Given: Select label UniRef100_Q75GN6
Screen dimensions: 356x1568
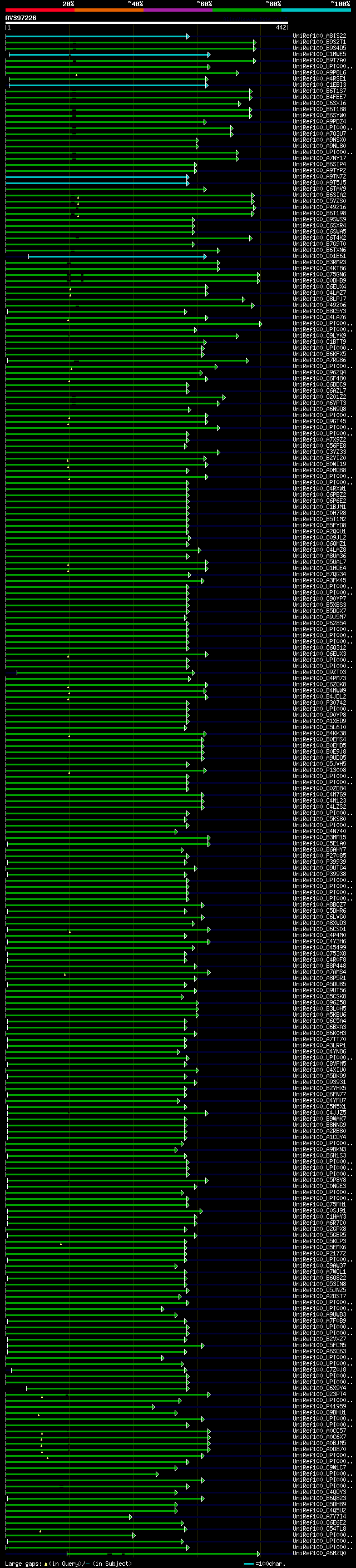Looking at the screenshot, I should 319,275.
